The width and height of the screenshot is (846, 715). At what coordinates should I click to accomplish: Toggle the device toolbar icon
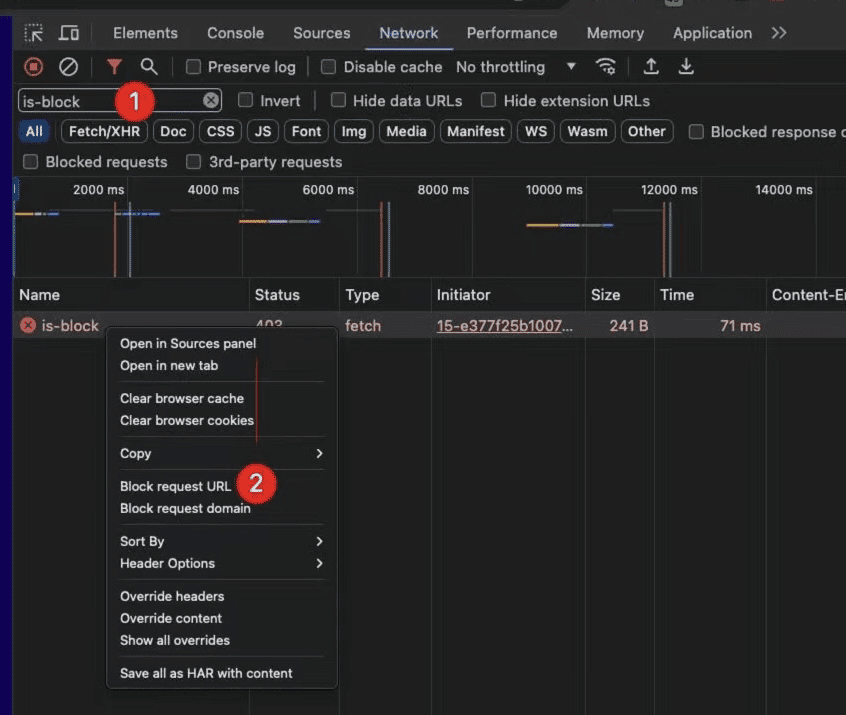[69, 33]
